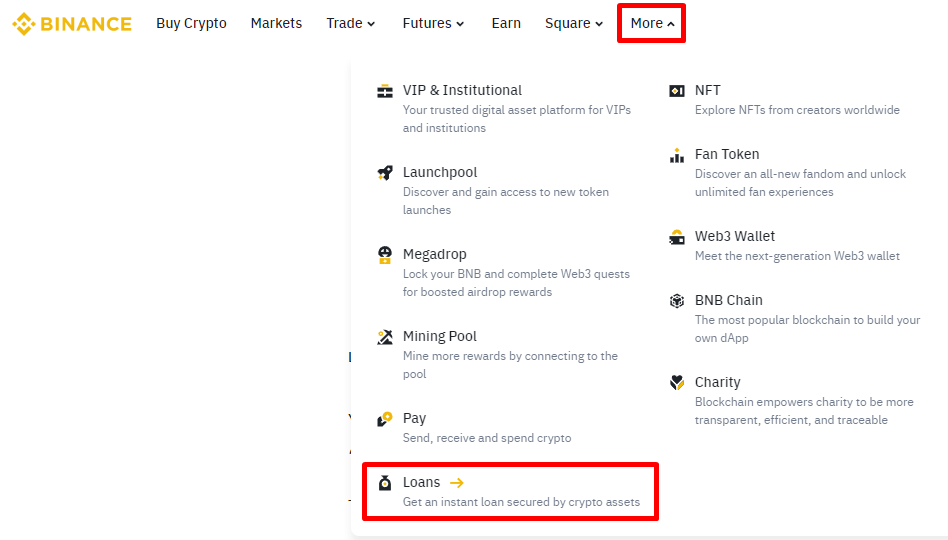Screen dimensions: 948x540
Task: Click the Megadrop icon
Action: (385, 255)
